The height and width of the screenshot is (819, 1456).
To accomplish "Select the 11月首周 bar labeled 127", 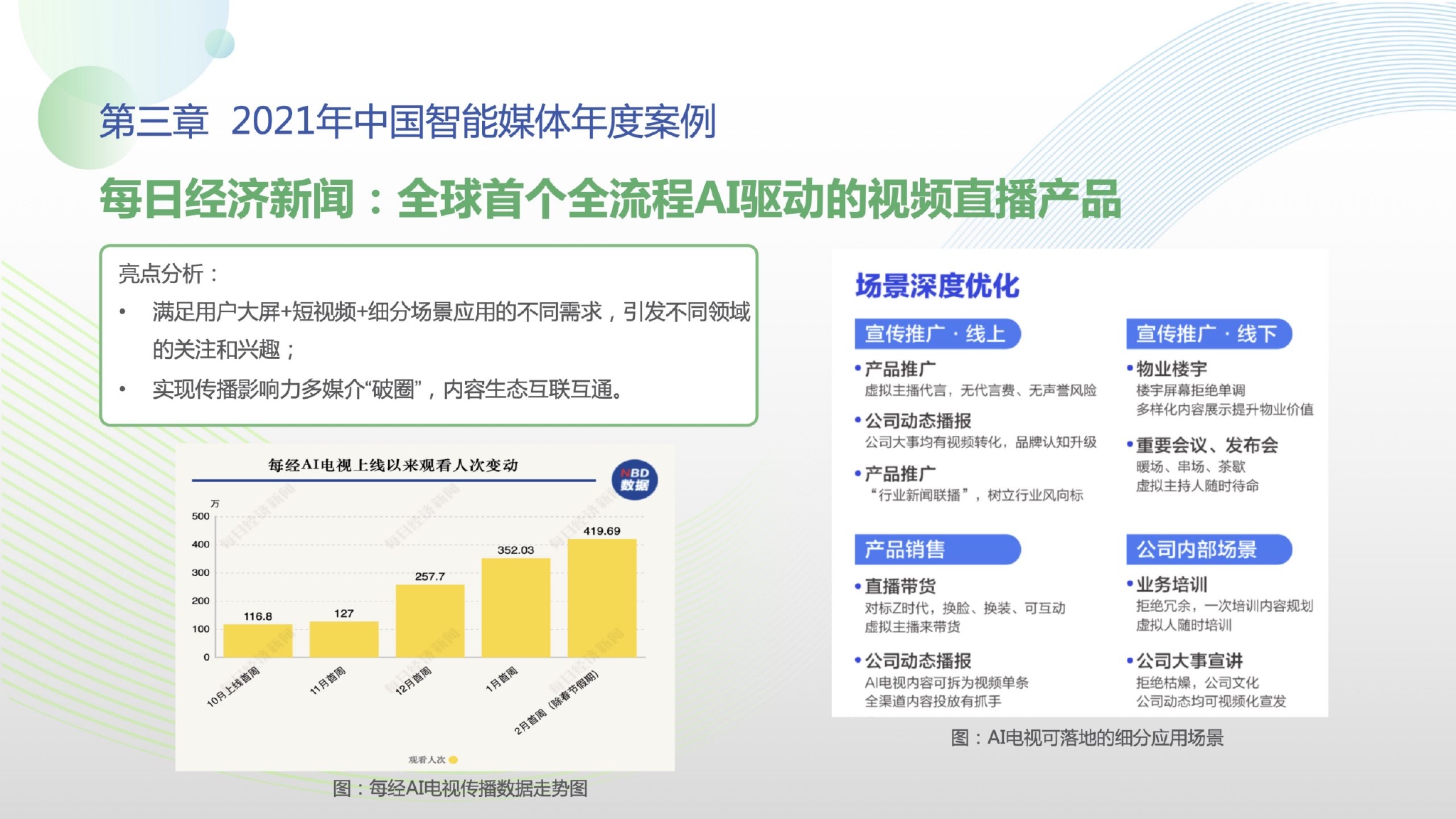I will [x=344, y=639].
